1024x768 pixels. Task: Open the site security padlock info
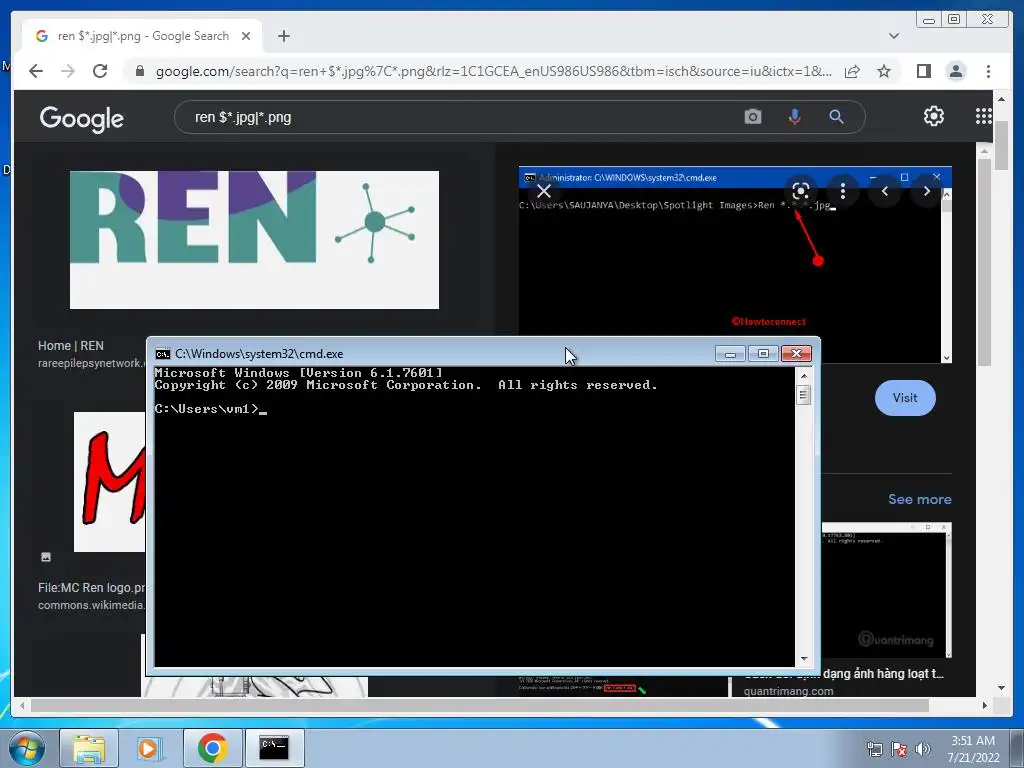pos(139,71)
